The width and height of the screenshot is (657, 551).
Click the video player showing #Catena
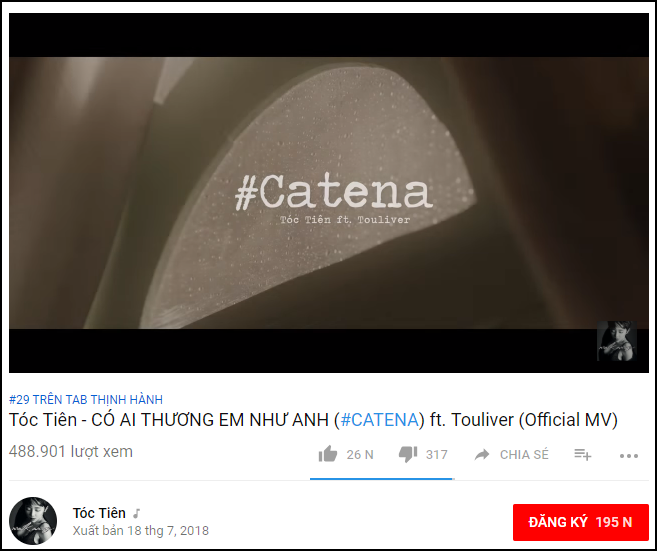click(328, 193)
